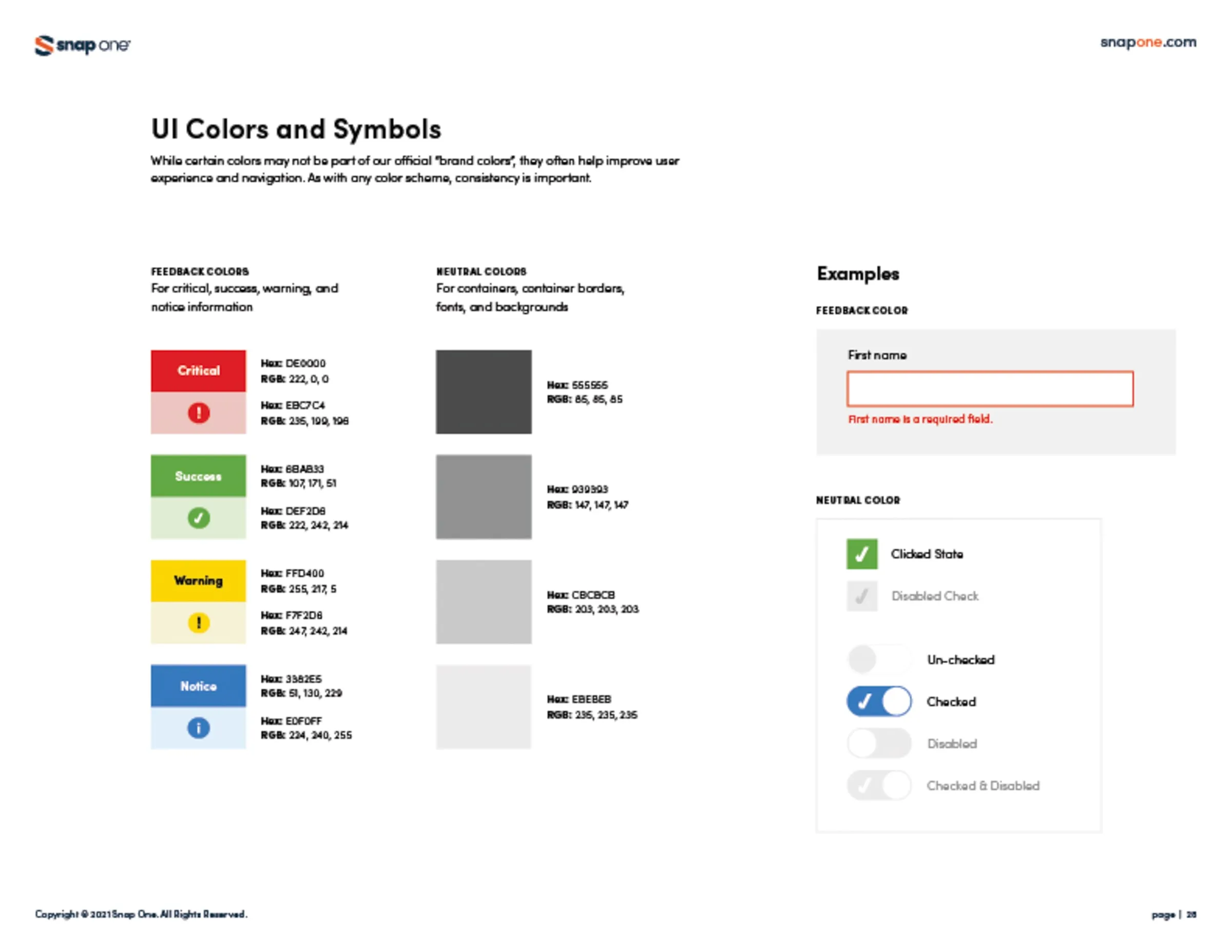Click the green success checkmark icon
This screenshot has height=952, width=1232.
click(199, 518)
